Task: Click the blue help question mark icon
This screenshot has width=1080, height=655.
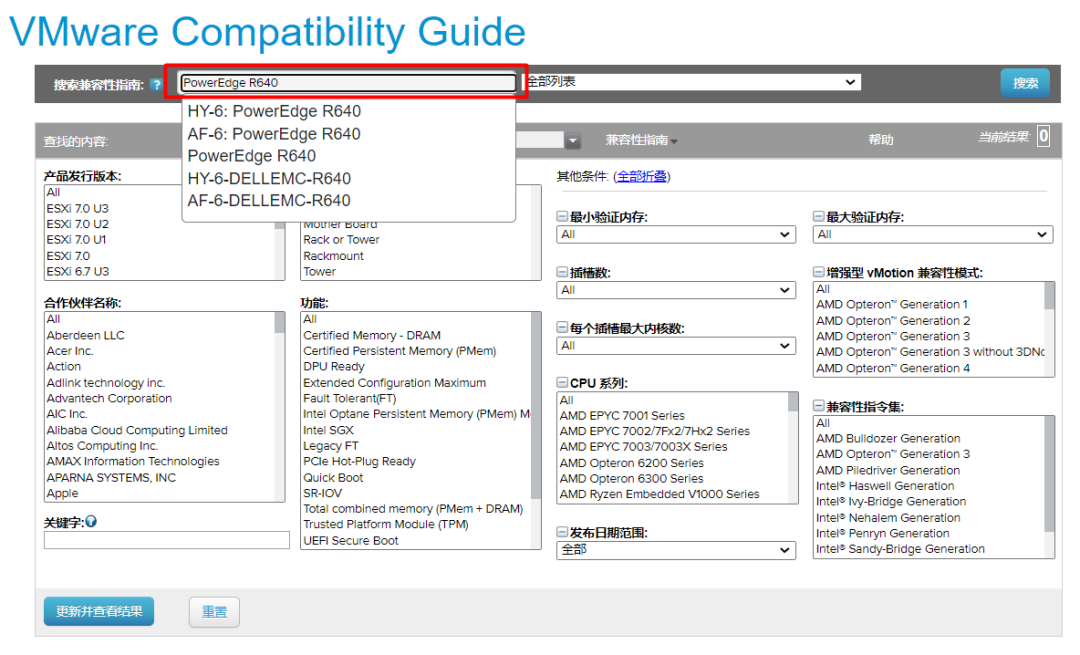Action: coord(156,85)
